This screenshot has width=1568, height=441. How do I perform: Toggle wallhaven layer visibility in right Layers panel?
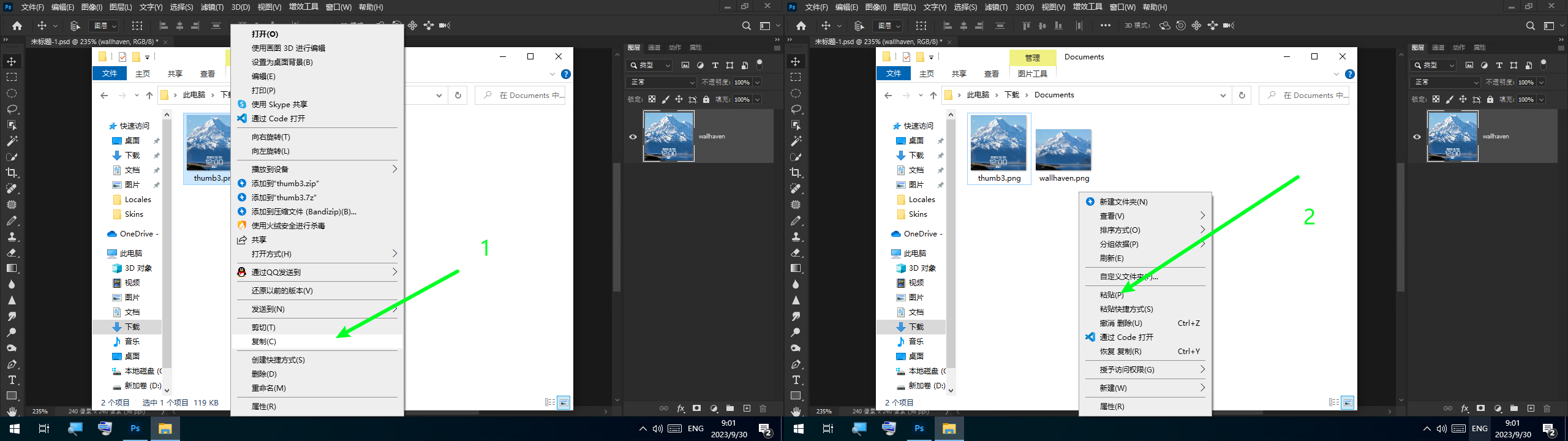[x=1417, y=137]
